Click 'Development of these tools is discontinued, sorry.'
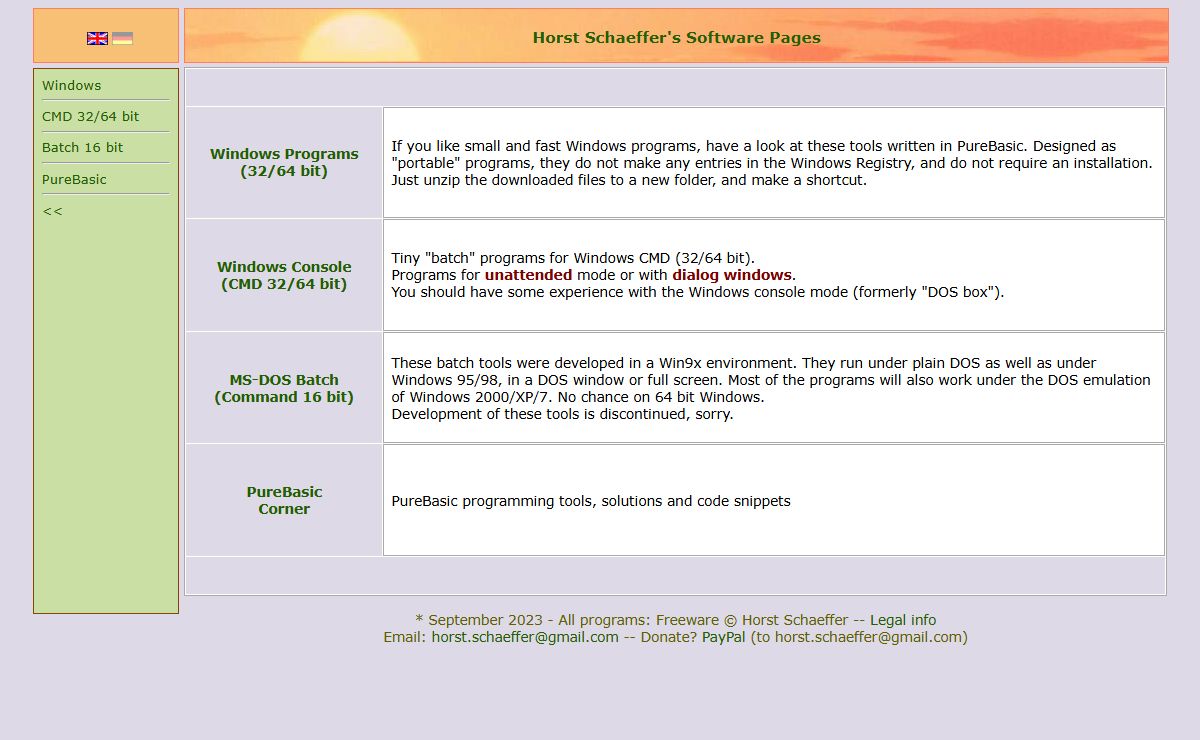This screenshot has height=740, width=1200. [x=562, y=414]
